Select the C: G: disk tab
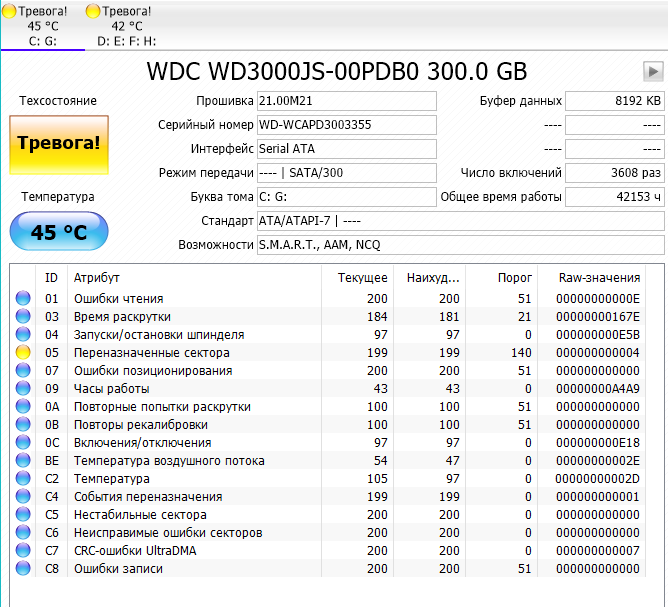This screenshot has height=607, width=668. (x=43, y=26)
